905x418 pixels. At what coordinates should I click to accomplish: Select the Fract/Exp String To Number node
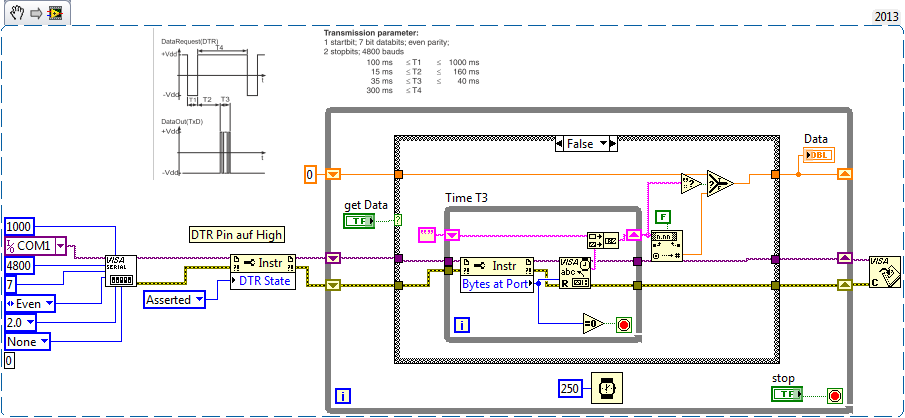[x=667, y=246]
